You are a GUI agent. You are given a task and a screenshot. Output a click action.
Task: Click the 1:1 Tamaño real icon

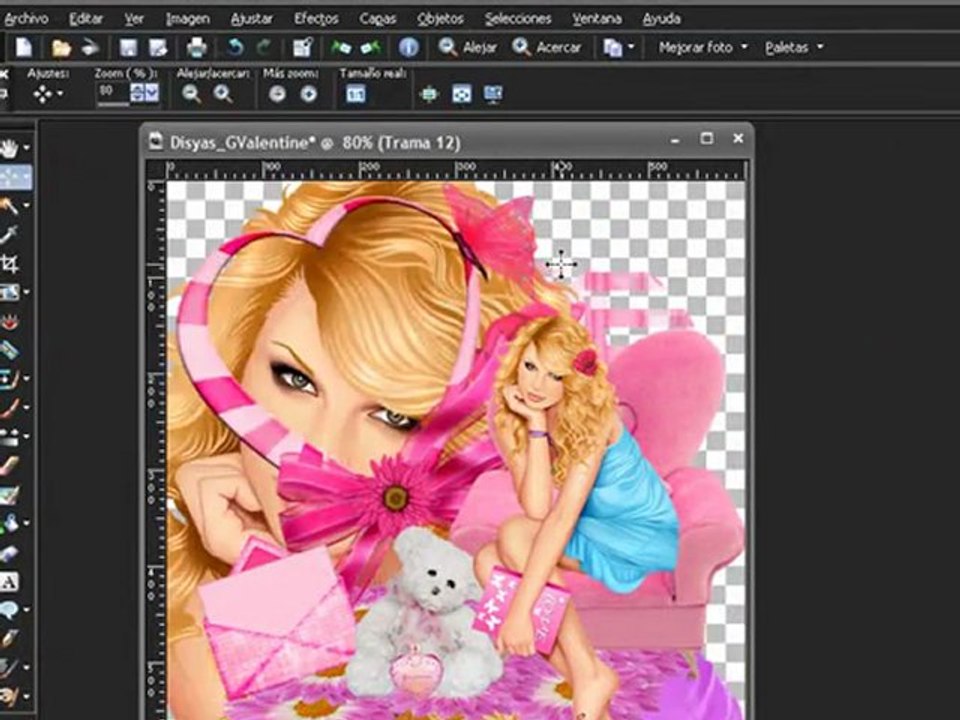tap(356, 94)
